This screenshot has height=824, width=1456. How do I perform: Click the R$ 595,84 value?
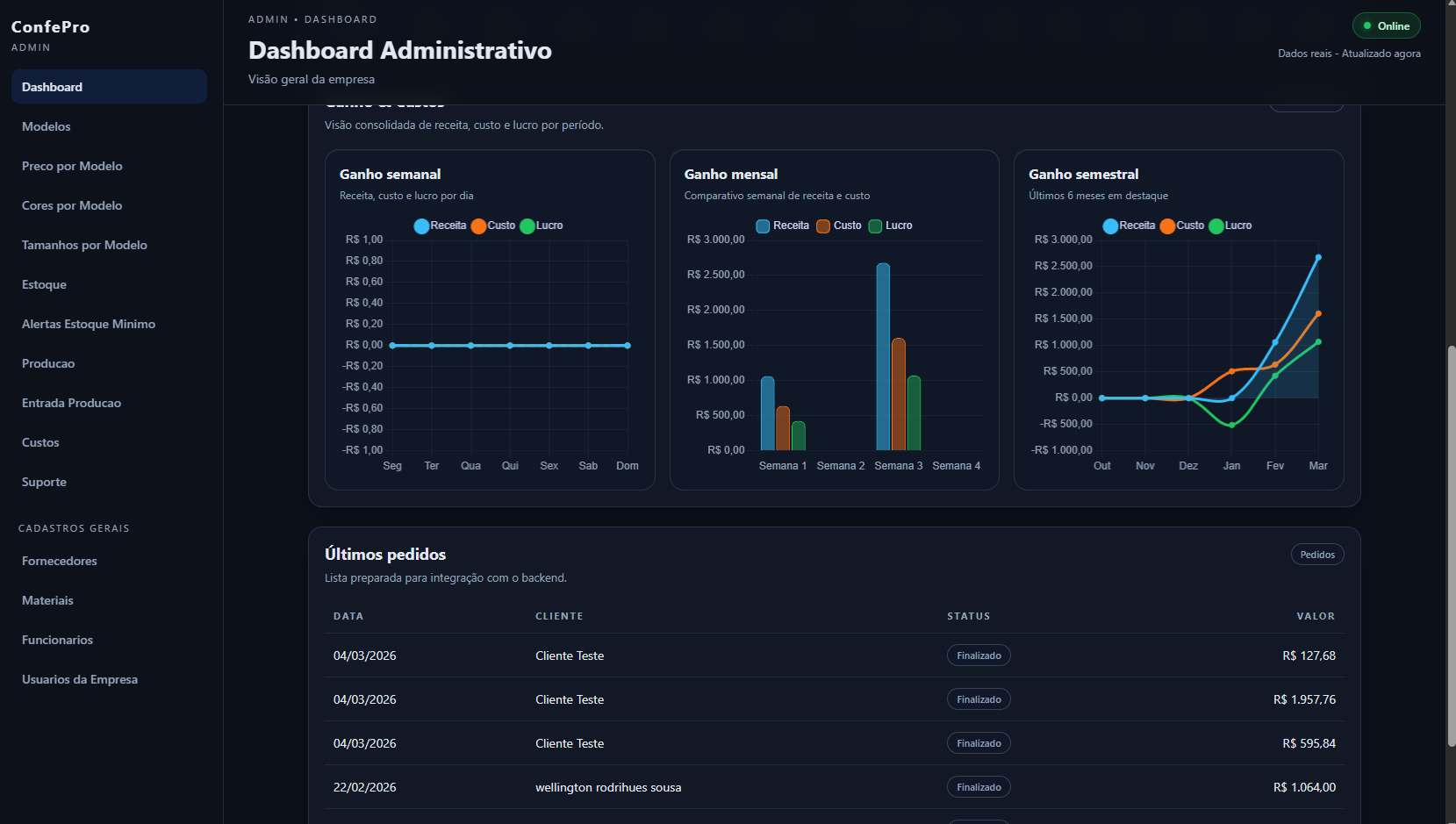(1309, 743)
